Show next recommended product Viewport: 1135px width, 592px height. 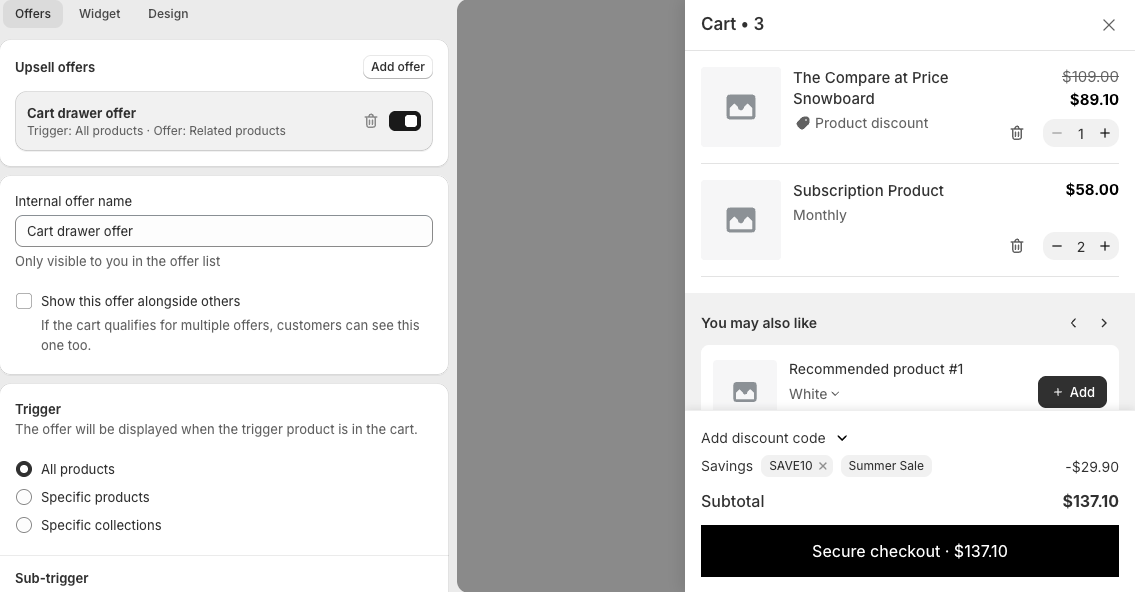coord(1104,323)
